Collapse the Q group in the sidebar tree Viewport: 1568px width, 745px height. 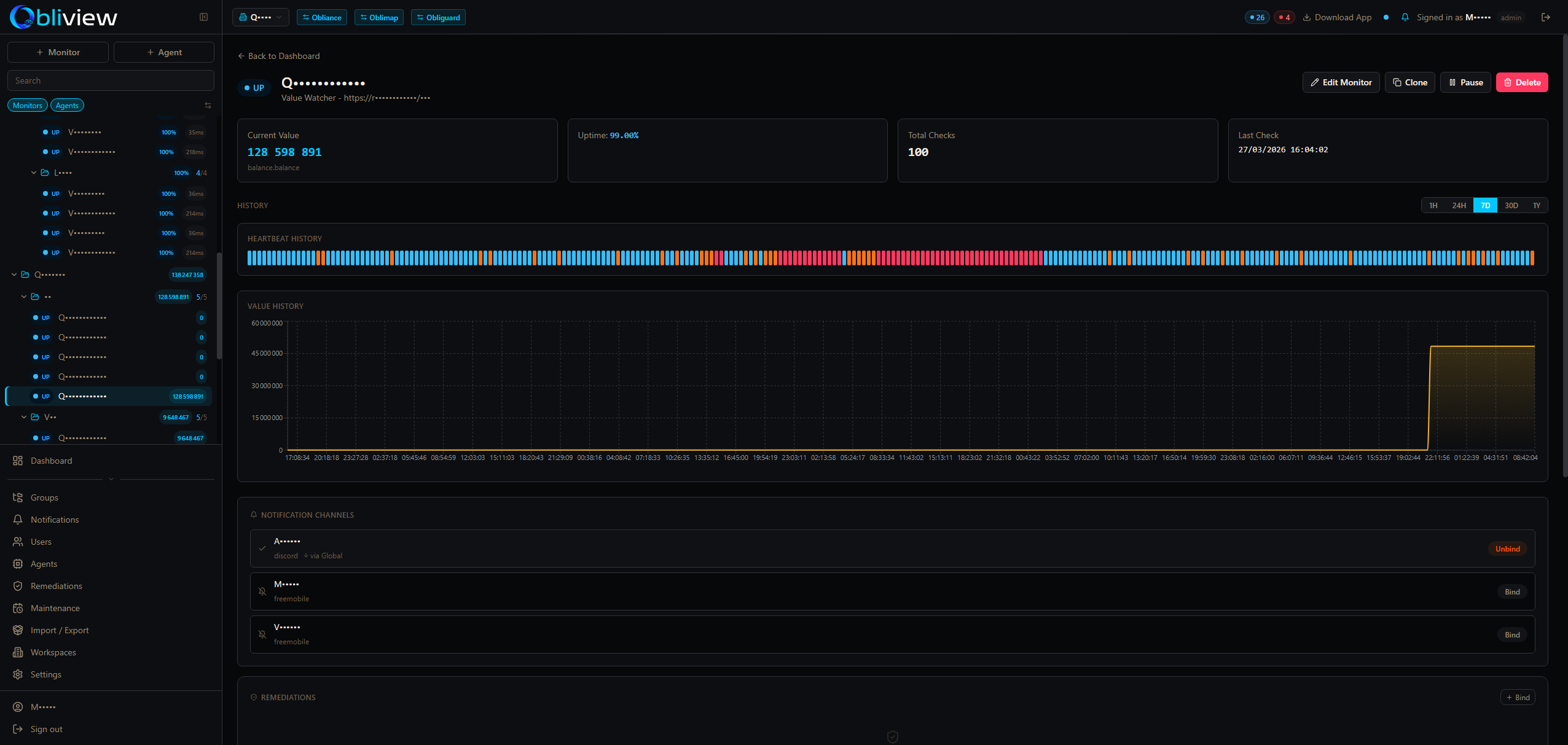(x=14, y=275)
